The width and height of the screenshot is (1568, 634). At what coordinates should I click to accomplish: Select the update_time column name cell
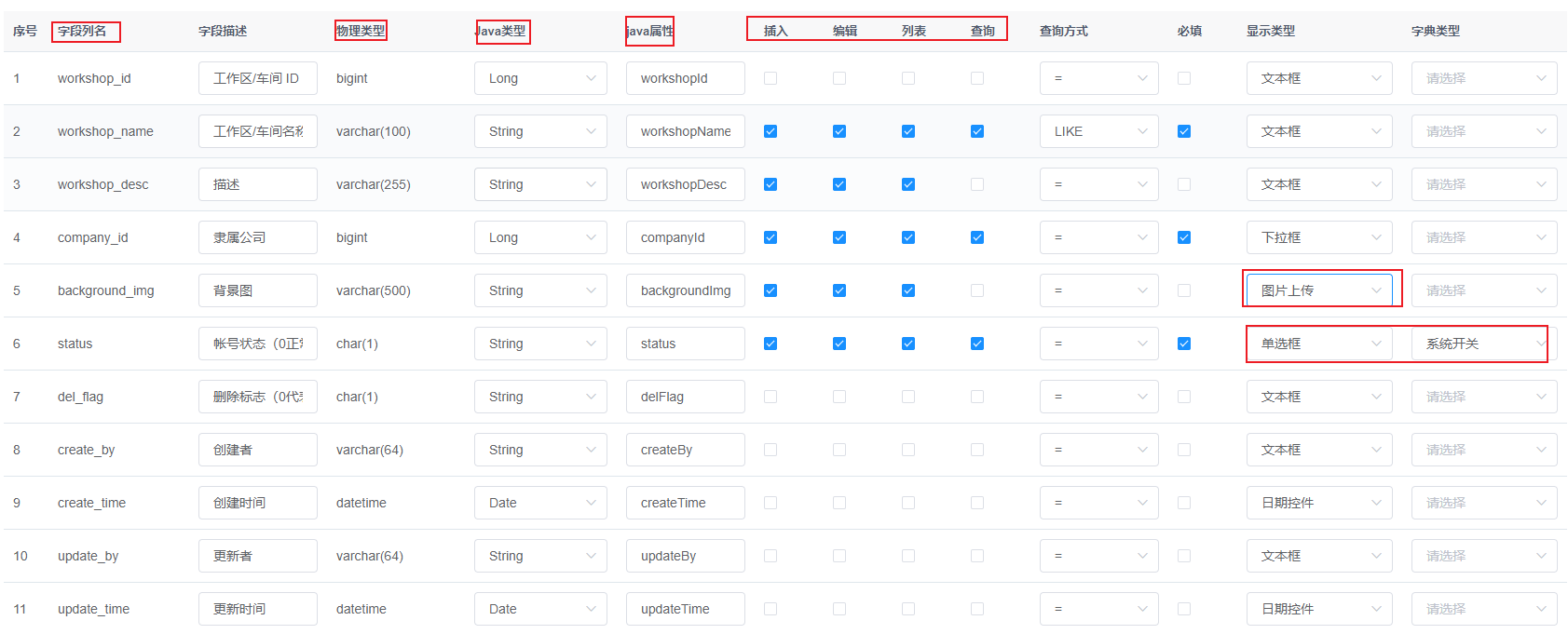(x=93, y=609)
